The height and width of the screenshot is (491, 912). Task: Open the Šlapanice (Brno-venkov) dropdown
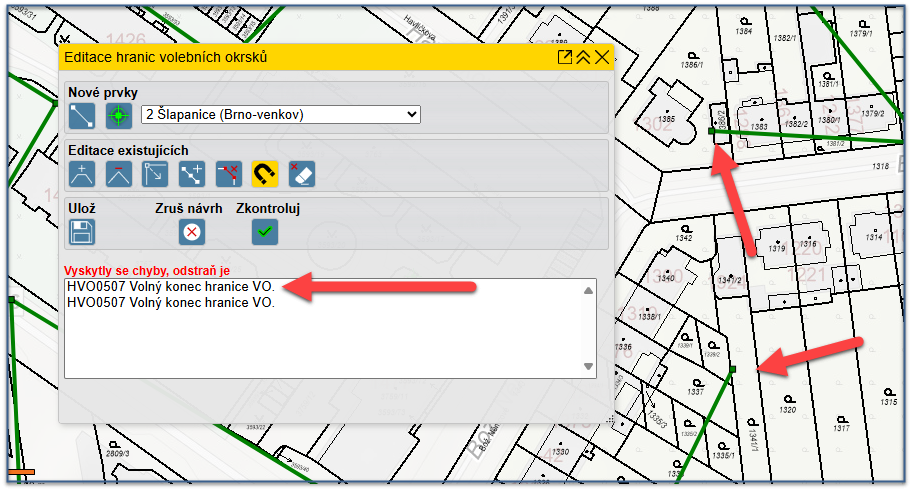[x=281, y=115]
